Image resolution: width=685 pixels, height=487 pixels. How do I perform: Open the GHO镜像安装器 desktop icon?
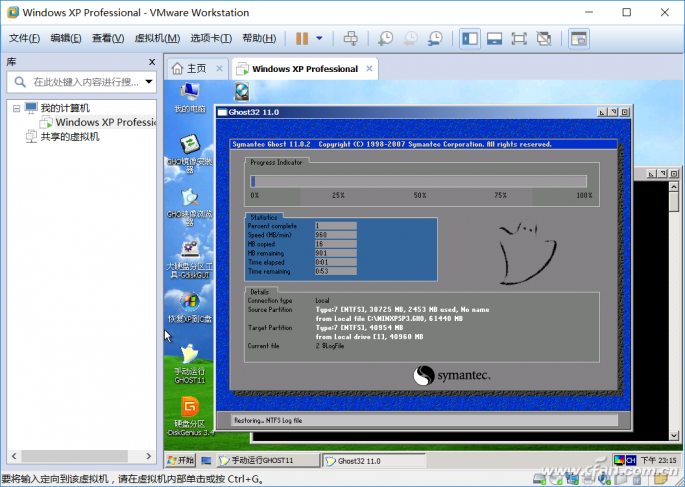pyautogui.click(x=190, y=154)
